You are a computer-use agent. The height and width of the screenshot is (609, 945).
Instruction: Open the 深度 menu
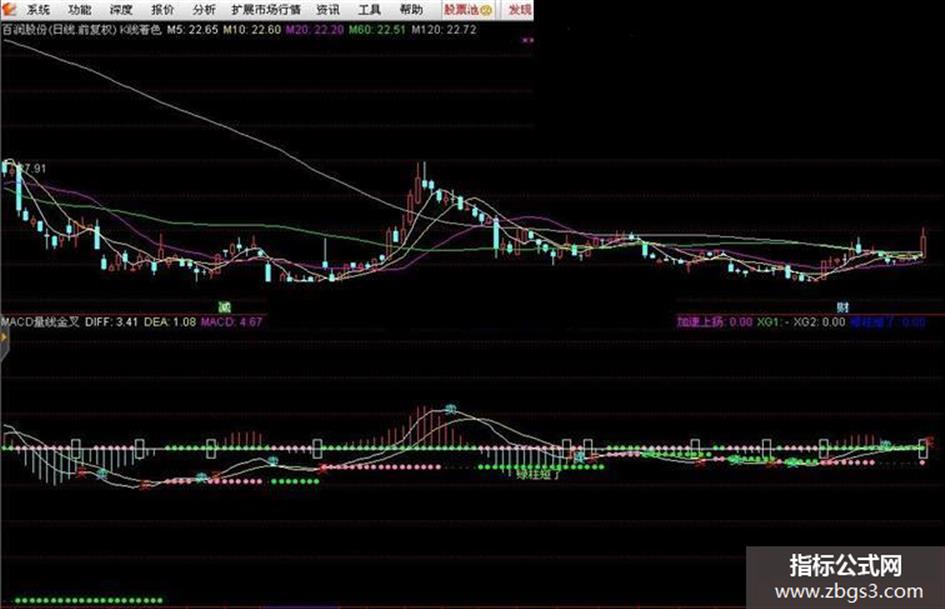(x=121, y=10)
